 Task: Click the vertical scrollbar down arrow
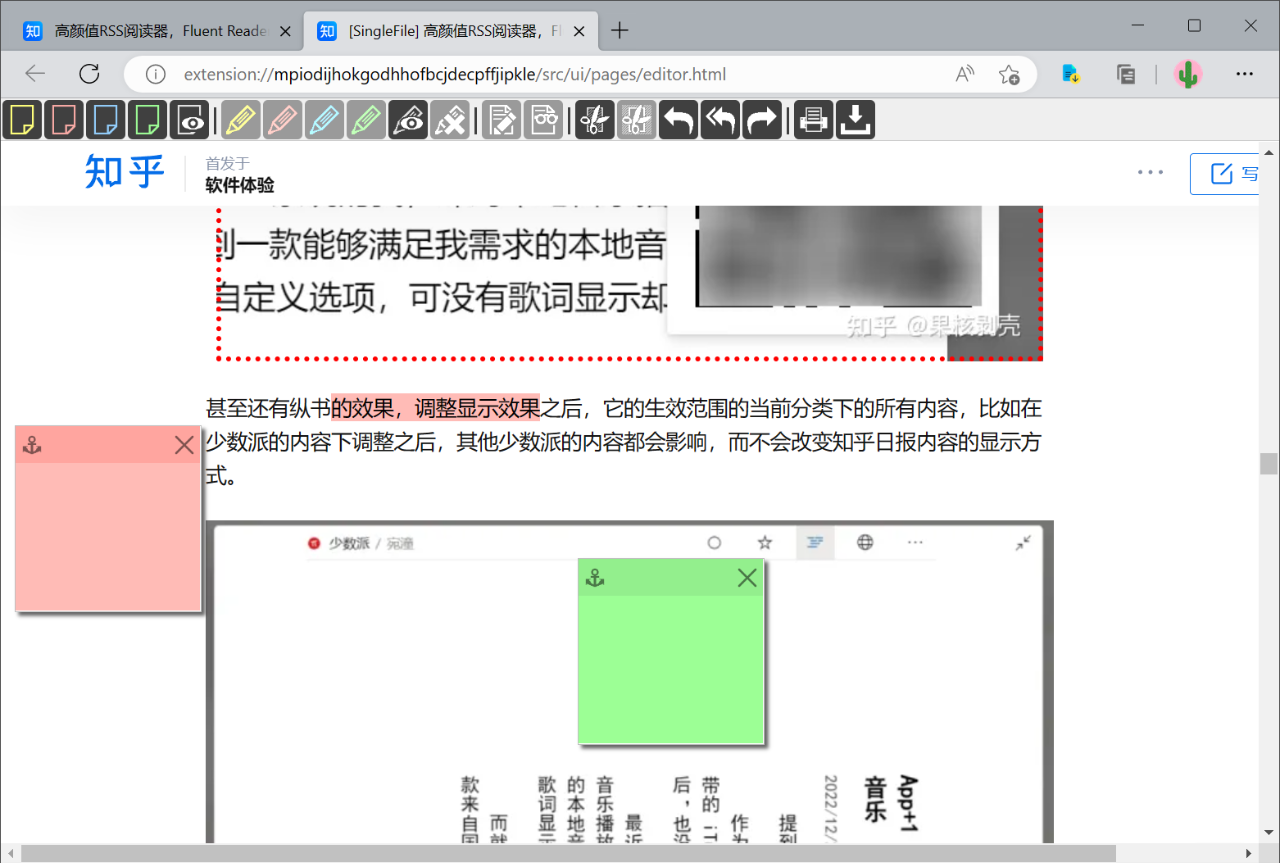coord(1269,834)
